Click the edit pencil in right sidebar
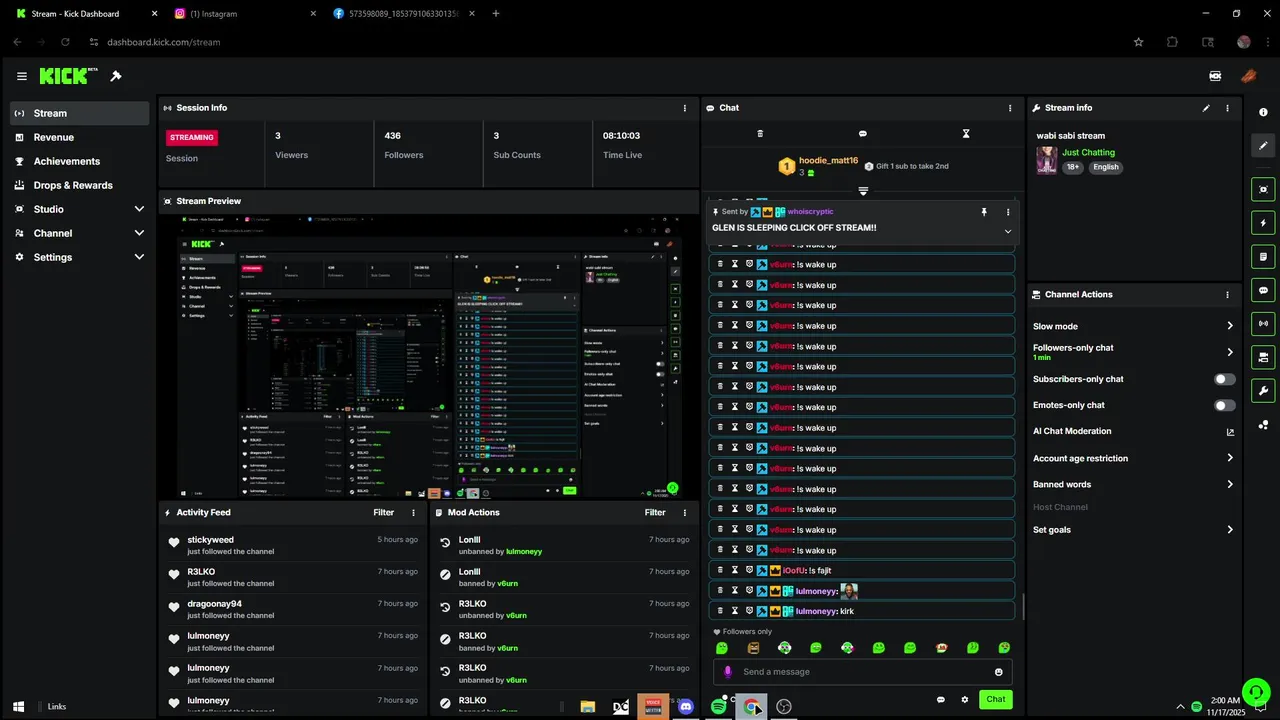This screenshot has width=1280, height=720. [1264, 145]
